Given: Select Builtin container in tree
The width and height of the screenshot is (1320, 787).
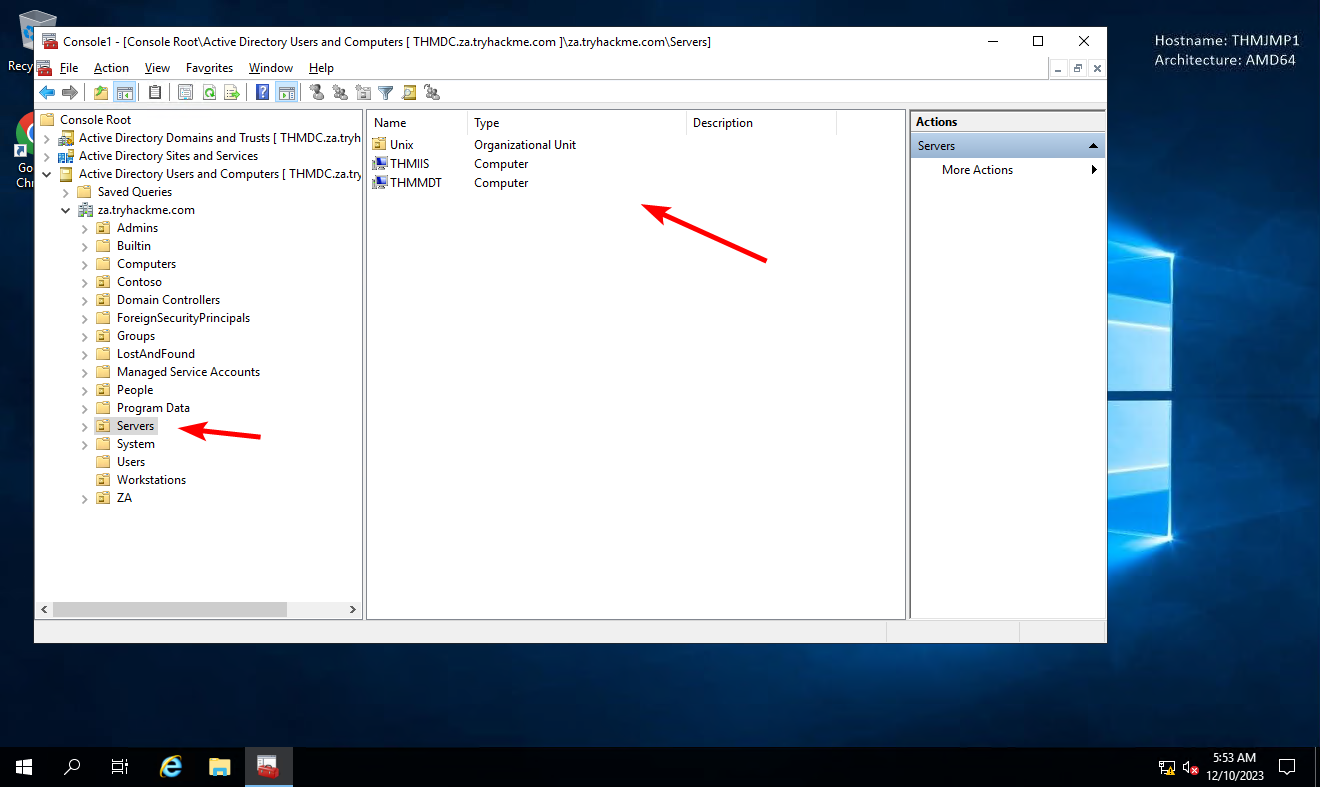Looking at the screenshot, I should (134, 246).
